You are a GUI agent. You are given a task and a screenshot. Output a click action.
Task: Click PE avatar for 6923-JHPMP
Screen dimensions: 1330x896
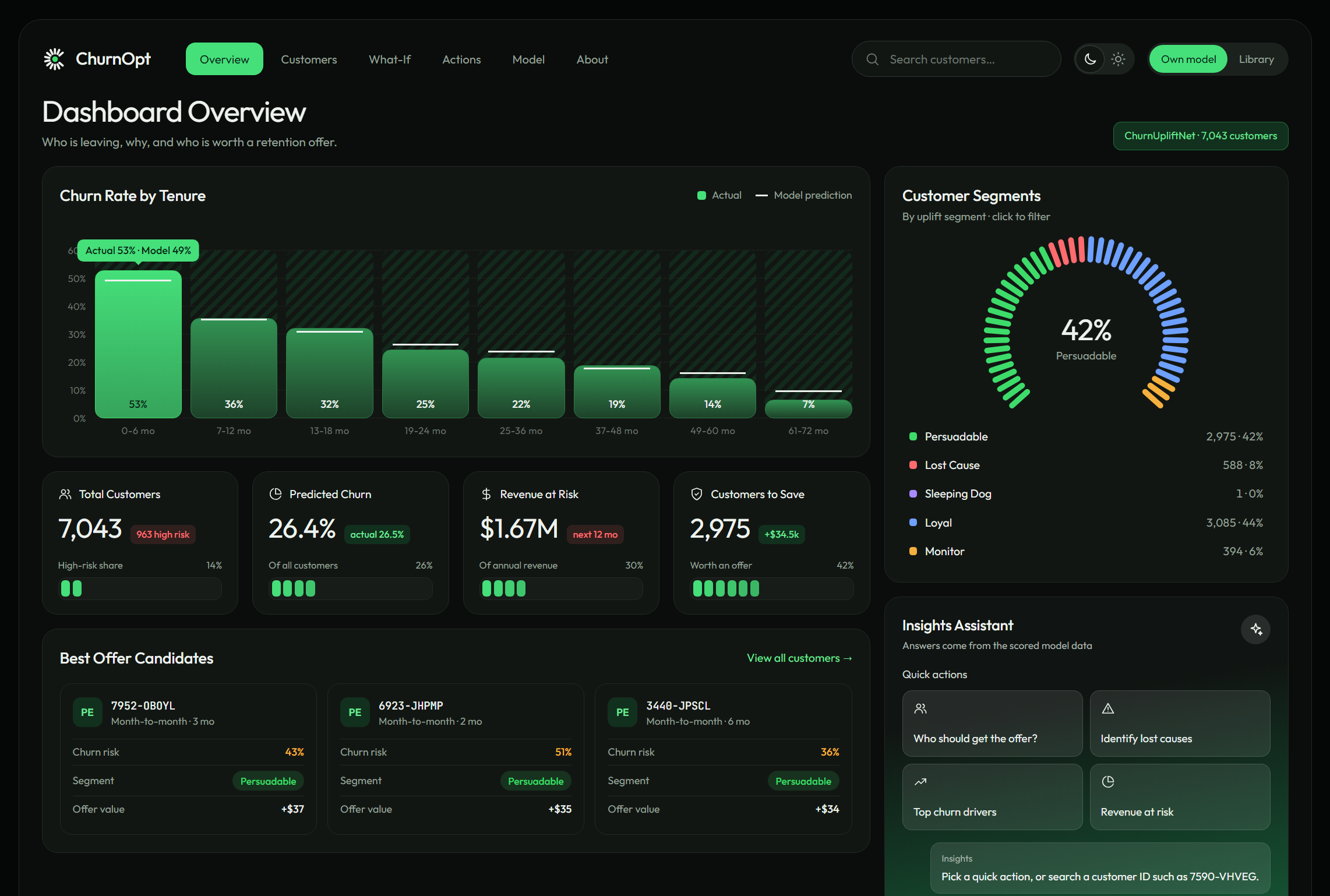coord(355,712)
